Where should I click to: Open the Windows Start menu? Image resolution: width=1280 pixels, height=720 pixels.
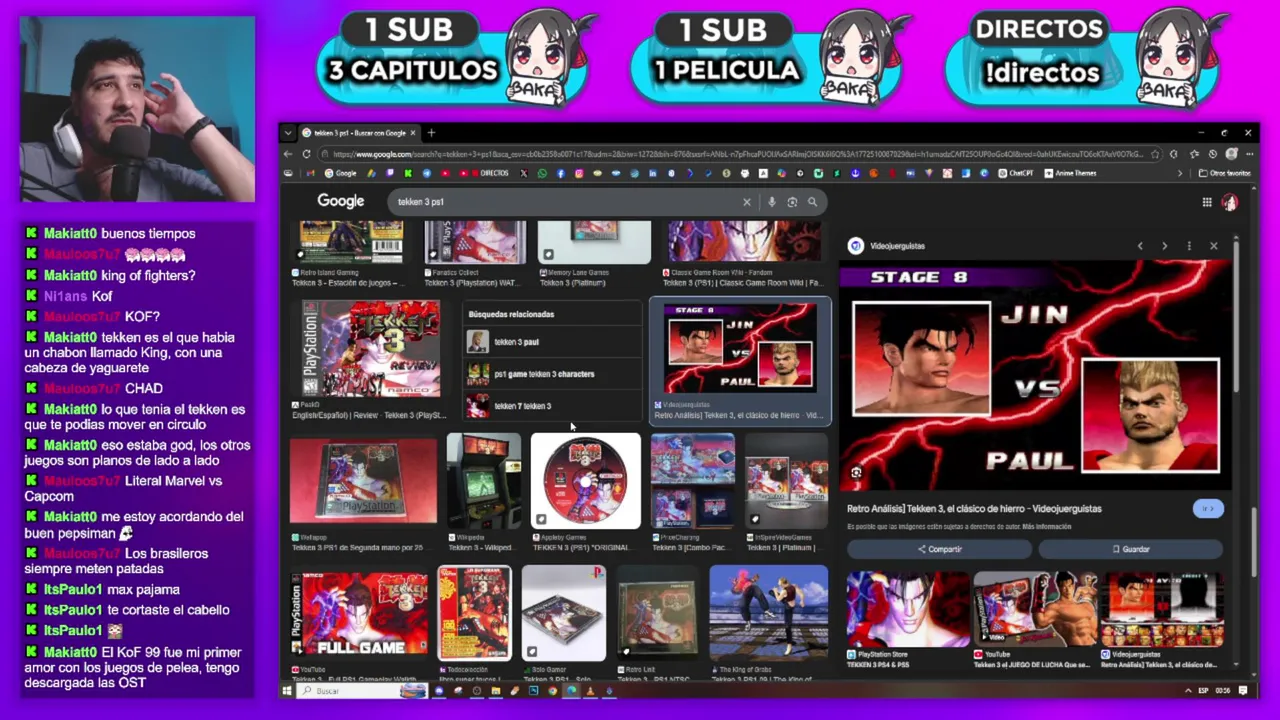click(x=287, y=691)
